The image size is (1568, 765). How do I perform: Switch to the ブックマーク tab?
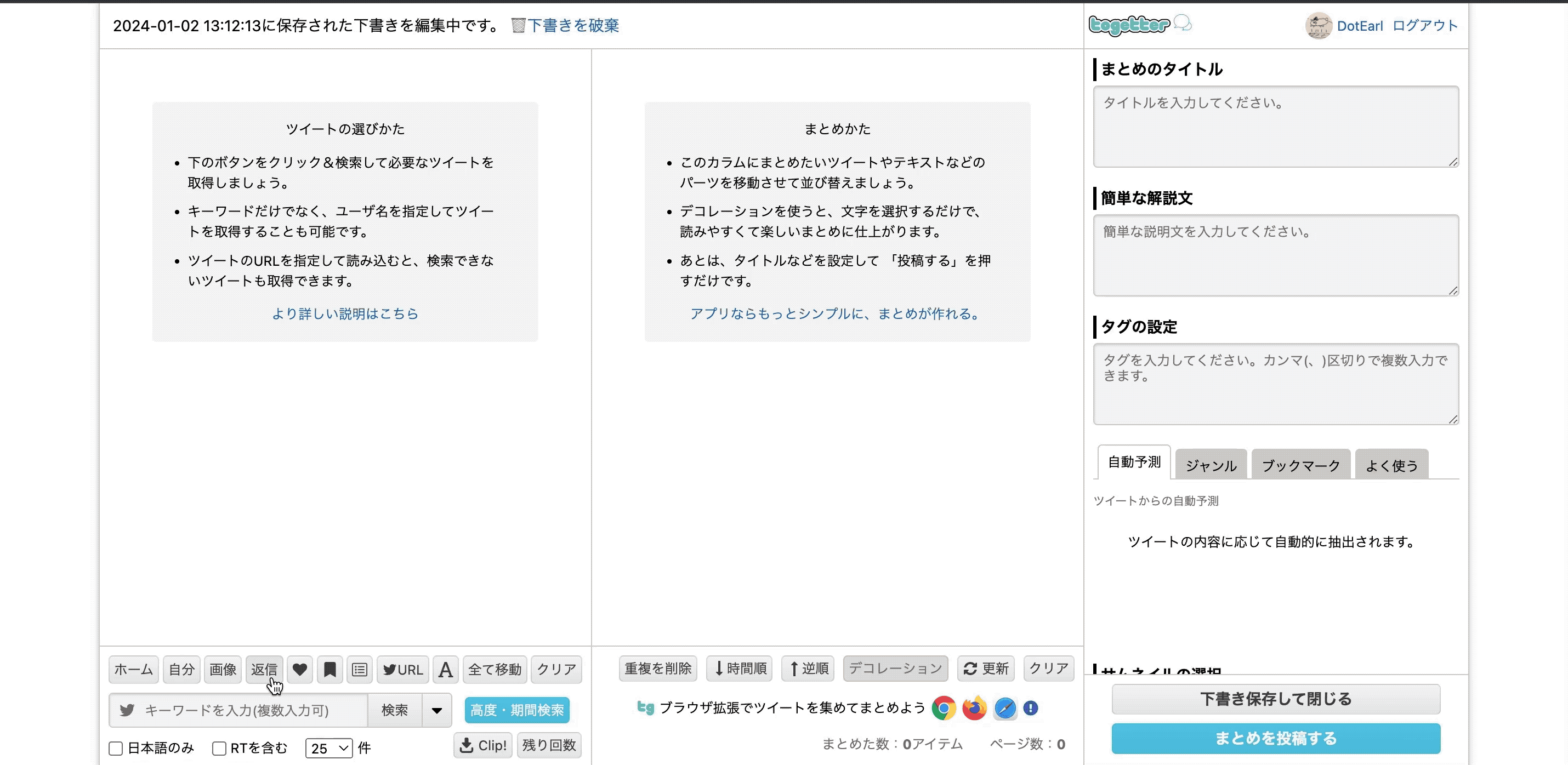point(1300,466)
